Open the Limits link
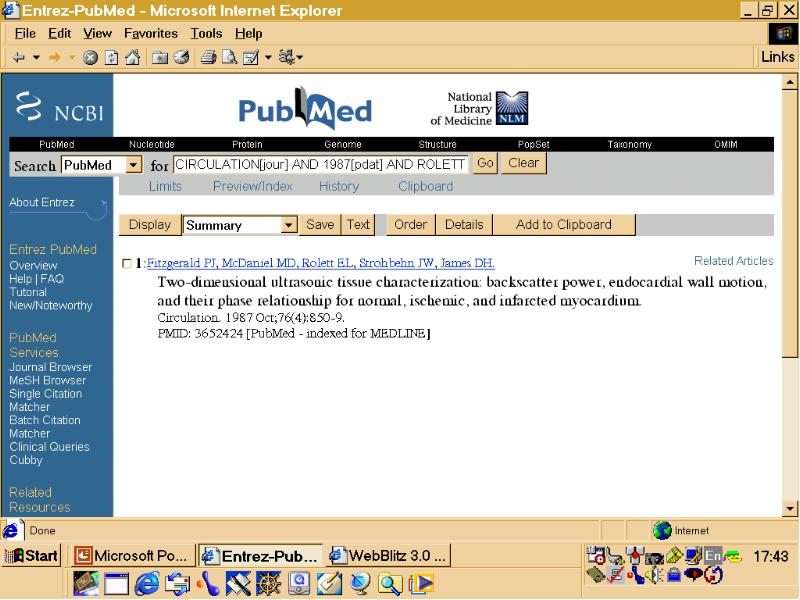The width and height of the screenshot is (800, 600). click(x=165, y=186)
